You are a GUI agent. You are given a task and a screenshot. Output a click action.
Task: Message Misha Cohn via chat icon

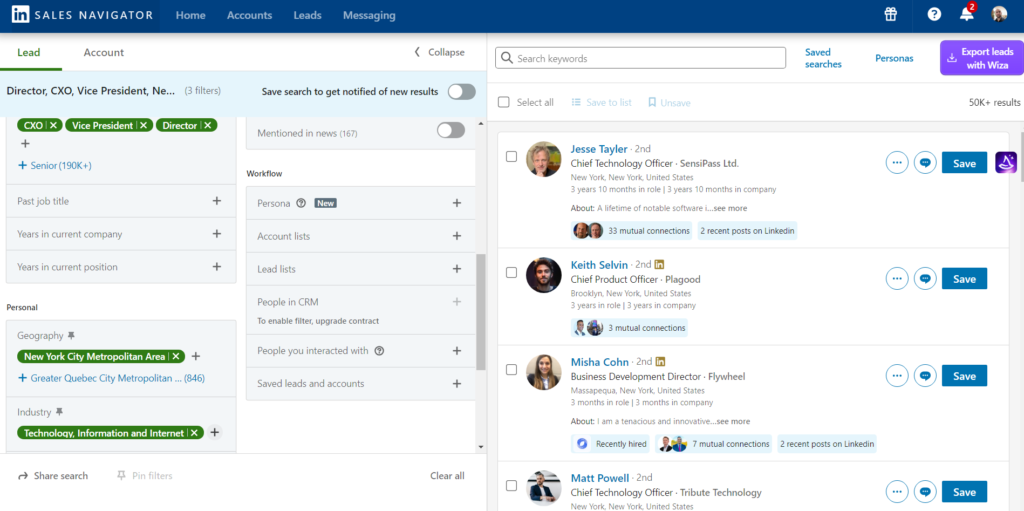(x=925, y=376)
